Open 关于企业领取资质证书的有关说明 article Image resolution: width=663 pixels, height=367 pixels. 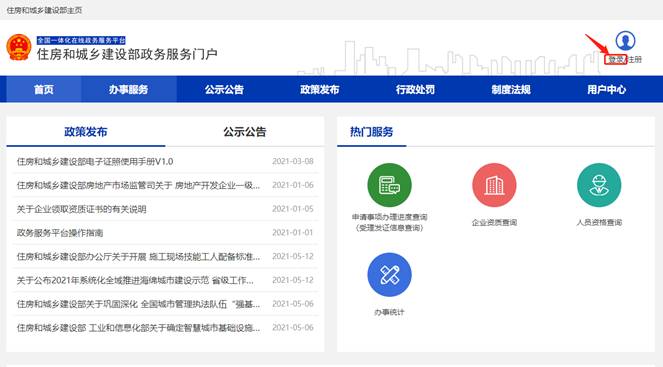tap(81, 209)
